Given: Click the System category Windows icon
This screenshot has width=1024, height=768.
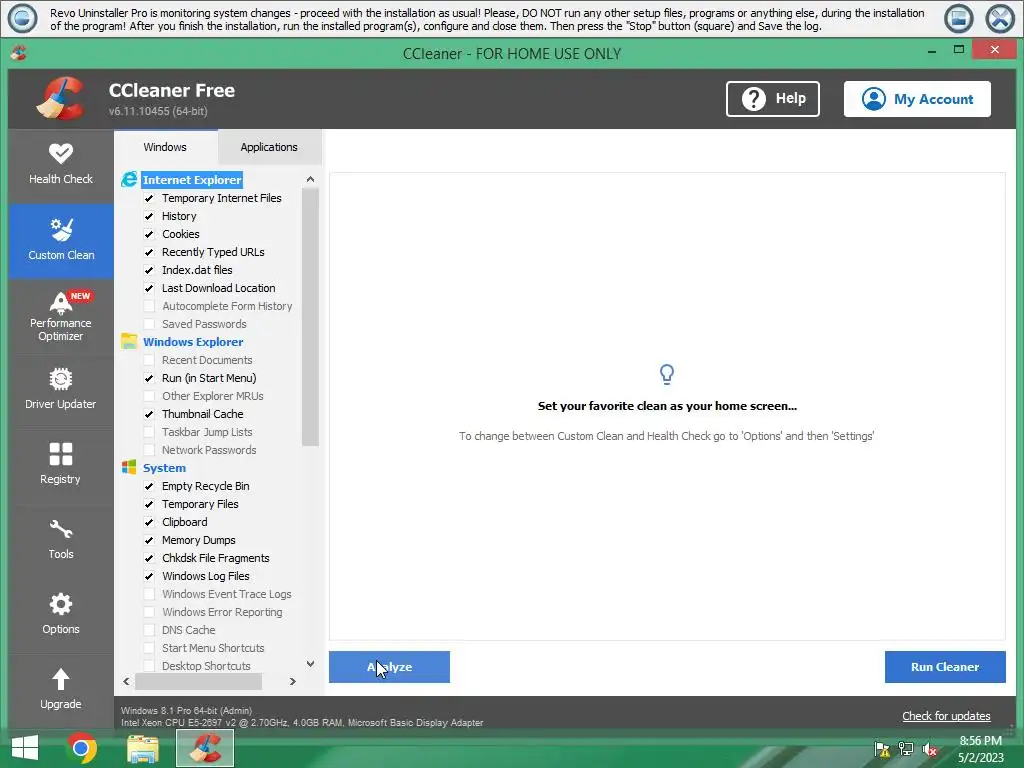Looking at the screenshot, I should [x=129, y=468].
